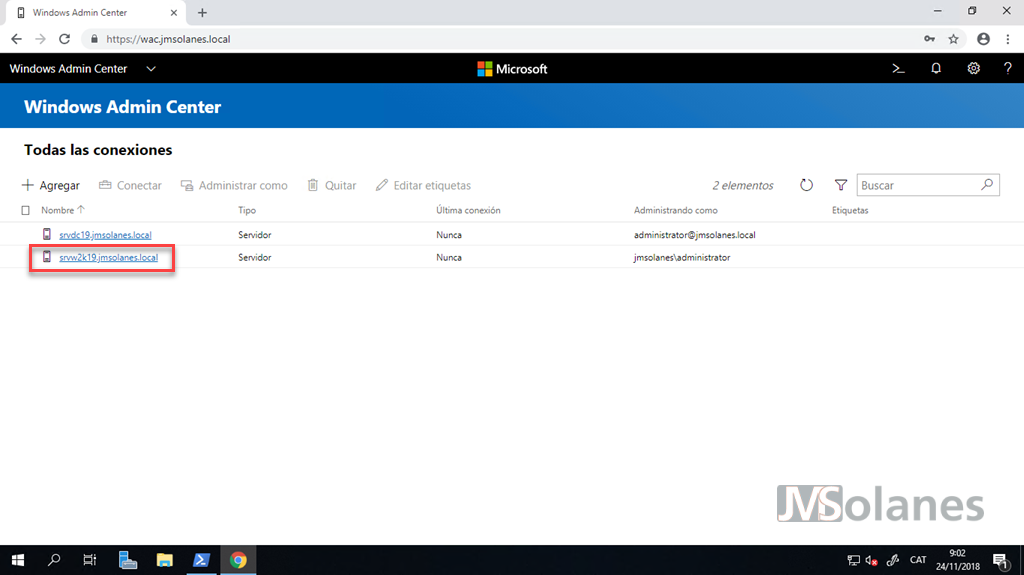Open the srvdc19.jmsolanes.local link

point(105,235)
